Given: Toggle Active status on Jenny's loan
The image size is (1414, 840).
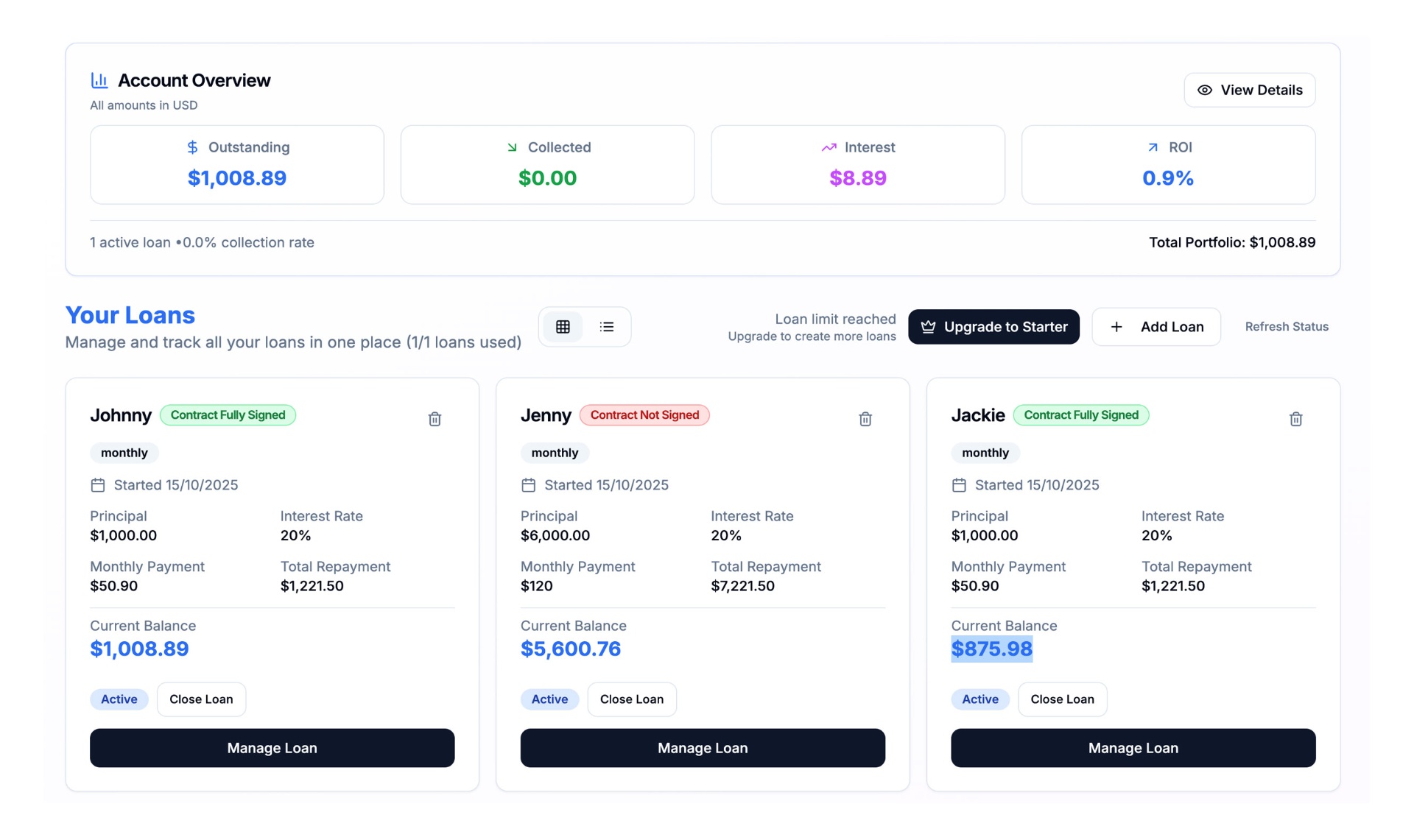Looking at the screenshot, I should pos(549,699).
